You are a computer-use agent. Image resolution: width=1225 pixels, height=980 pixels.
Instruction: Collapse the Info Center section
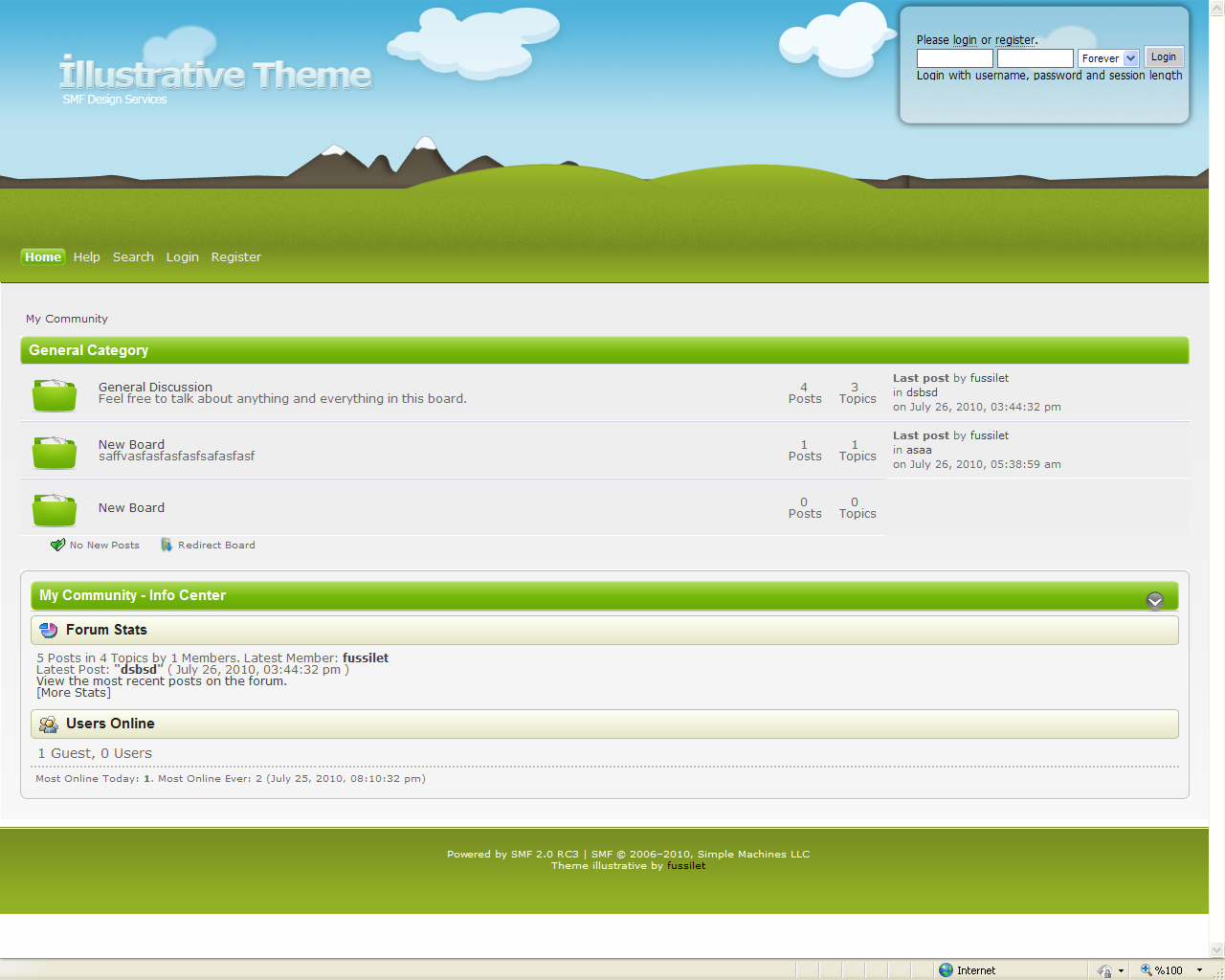[1155, 600]
